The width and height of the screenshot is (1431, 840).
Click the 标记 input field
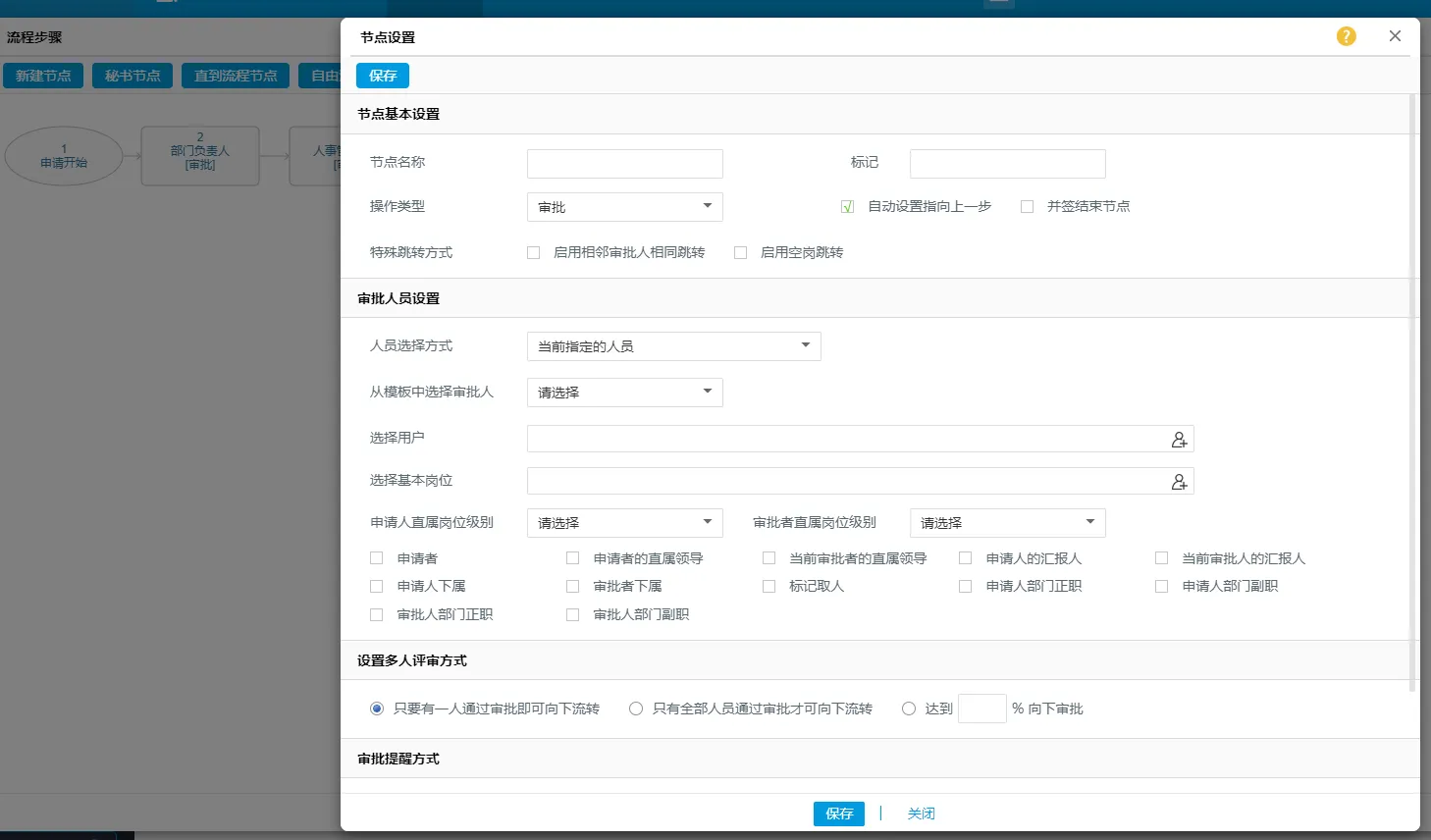[x=1007, y=164]
